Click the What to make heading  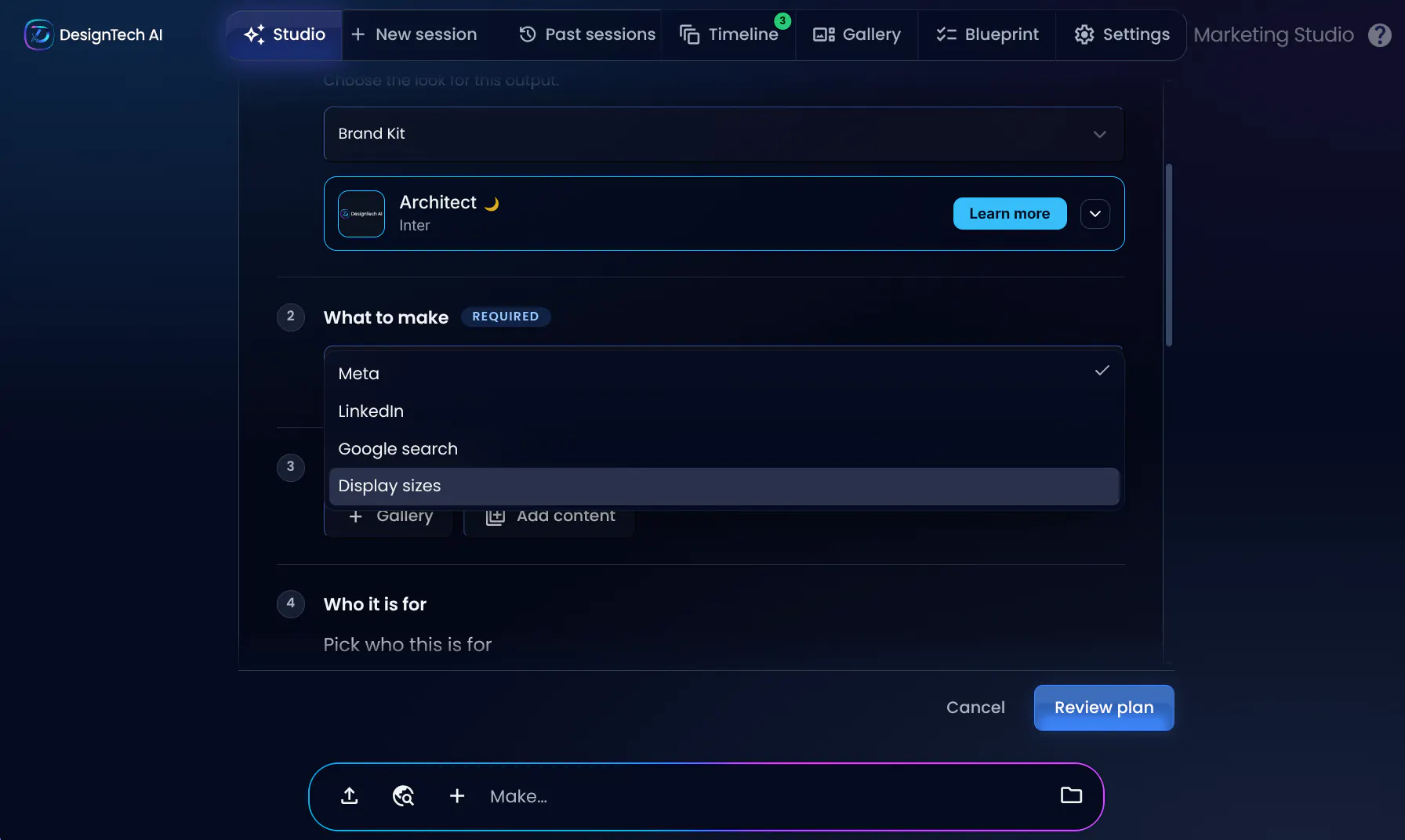pos(386,317)
